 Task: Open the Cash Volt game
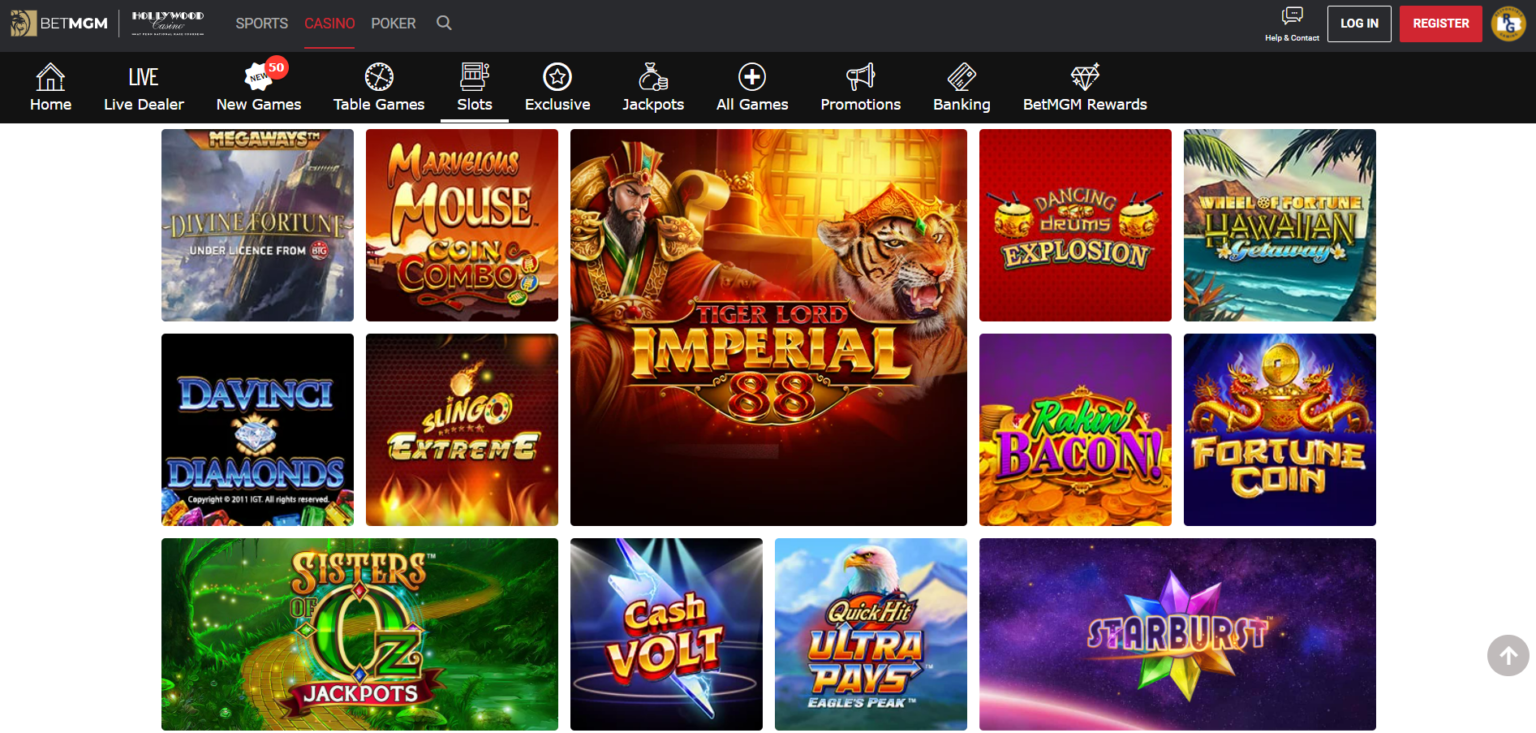point(667,634)
